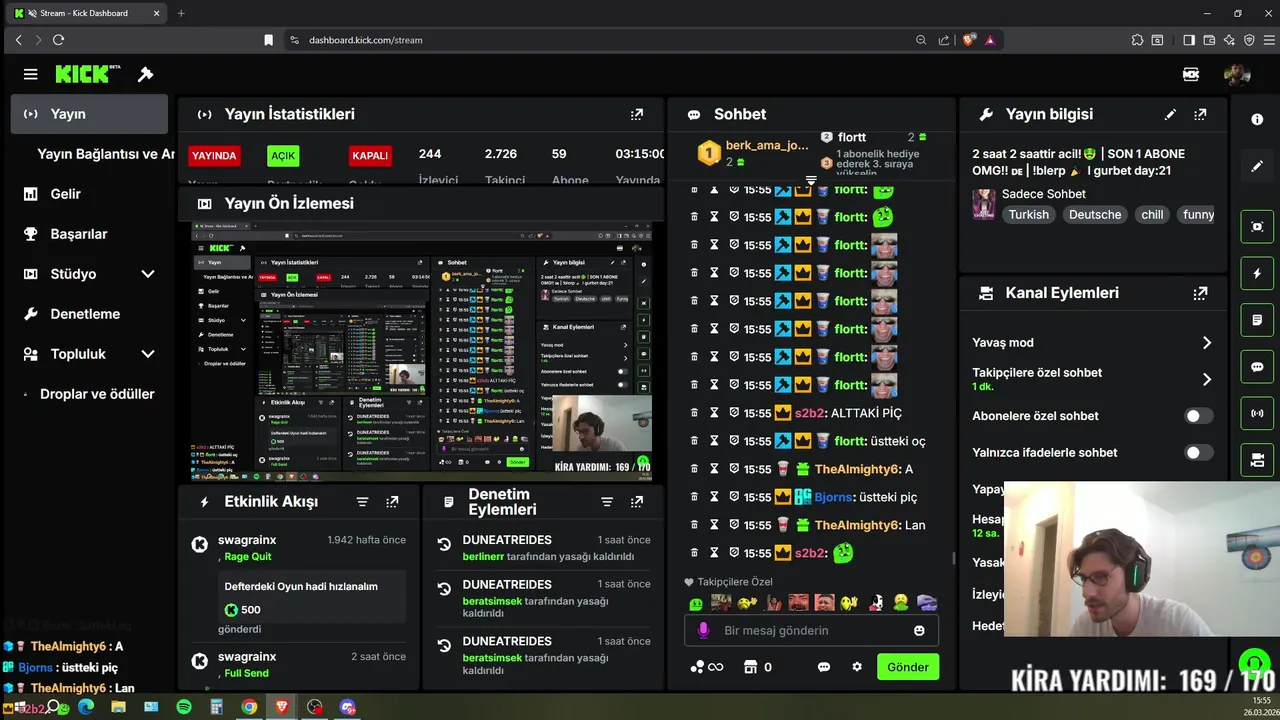This screenshot has width=1280, height=720.
Task: Toggle Yalnızca ifadelerle sohbet switch
Action: [x=1199, y=453]
